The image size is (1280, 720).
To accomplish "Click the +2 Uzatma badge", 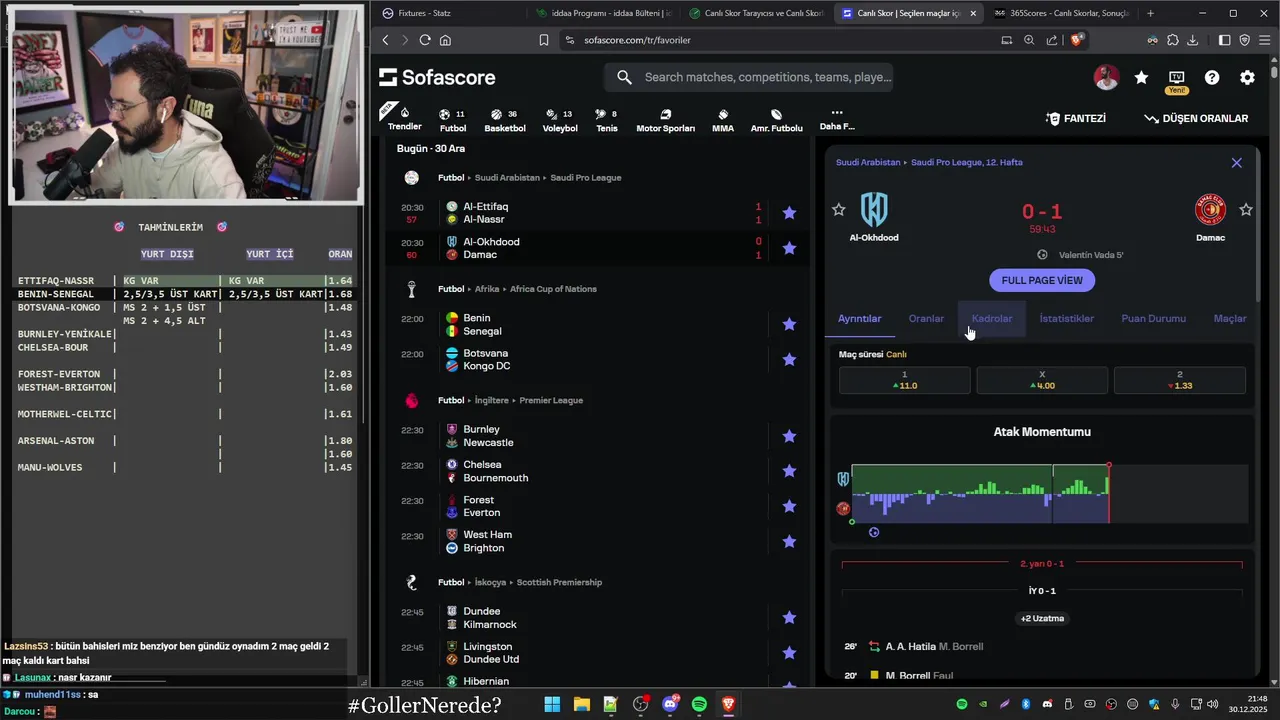I will (1042, 619).
